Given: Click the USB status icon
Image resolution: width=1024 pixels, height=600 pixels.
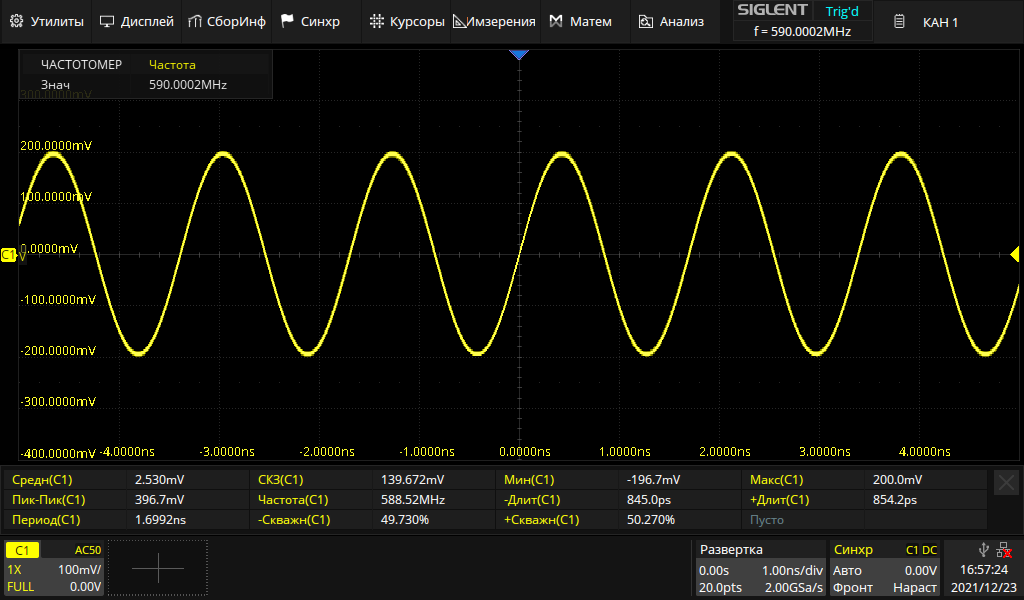Looking at the screenshot, I should click(x=983, y=549).
